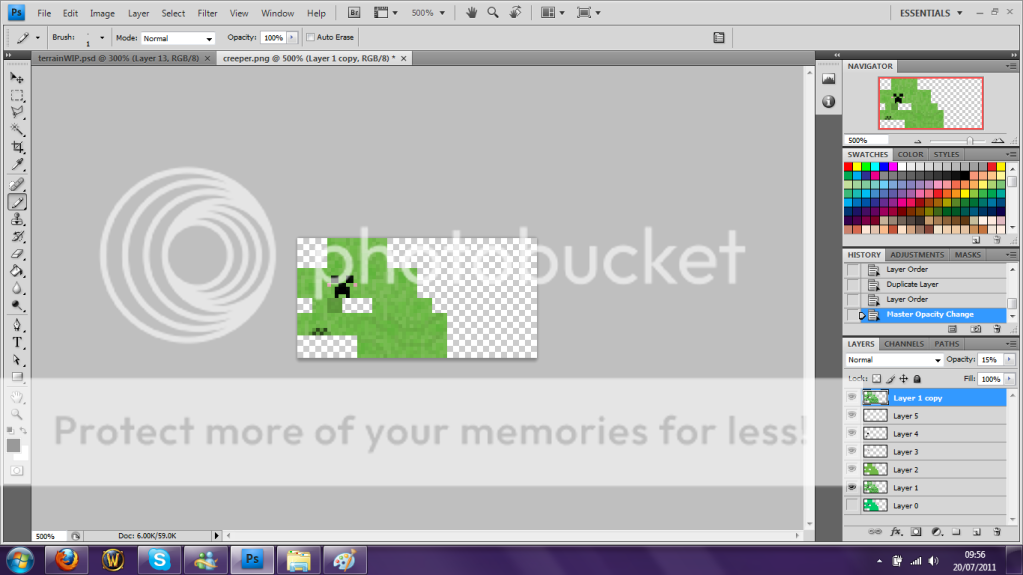Select the Eyedropper tool

click(x=17, y=164)
